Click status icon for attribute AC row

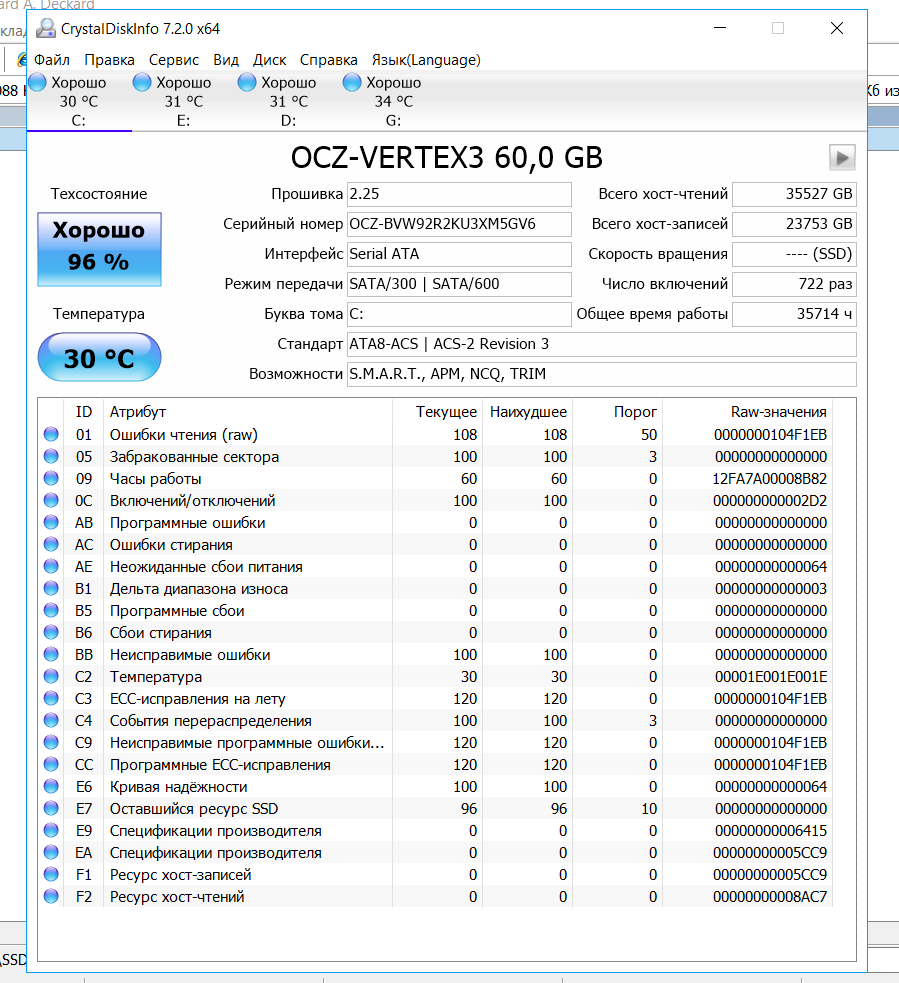tap(51, 544)
